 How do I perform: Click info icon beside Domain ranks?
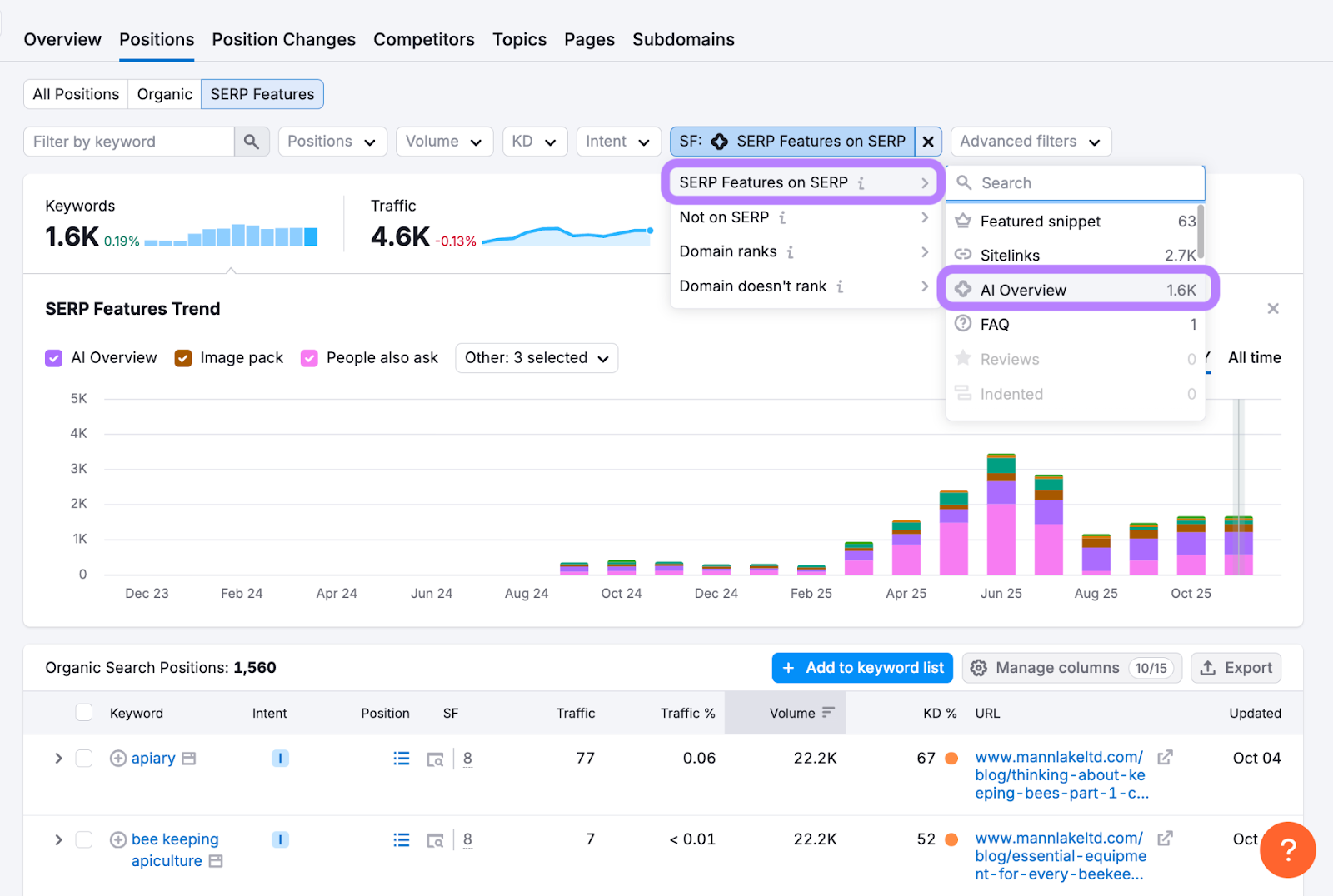[x=790, y=252]
